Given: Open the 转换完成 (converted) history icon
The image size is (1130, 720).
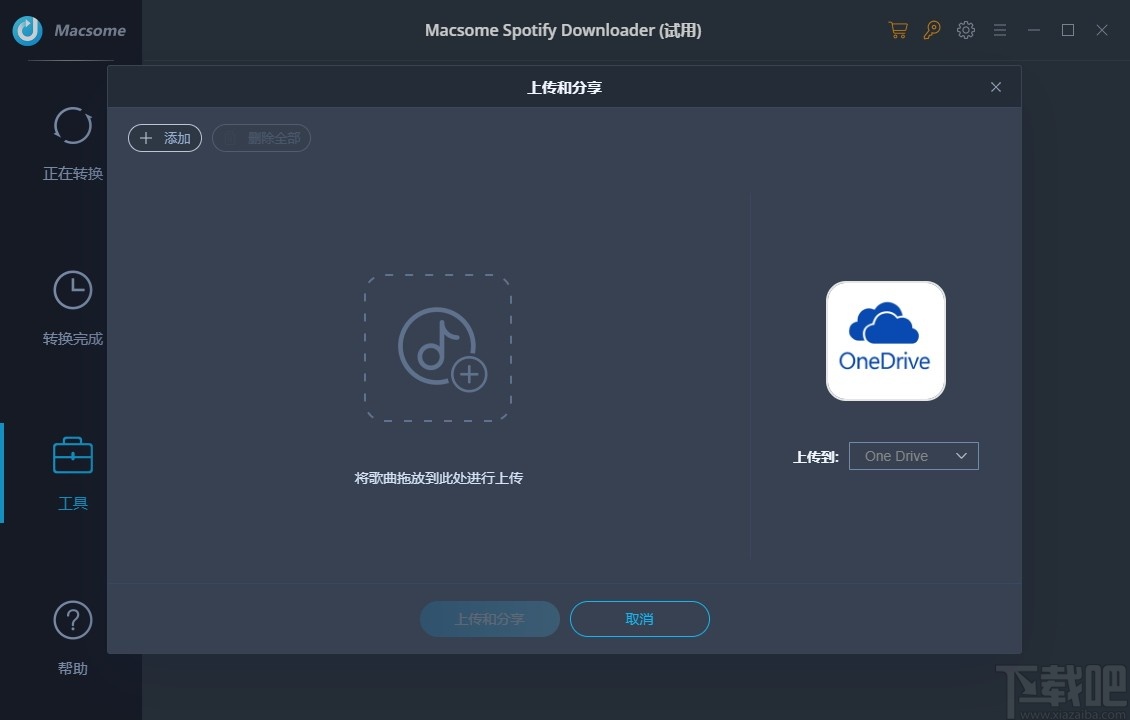Looking at the screenshot, I should tap(72, 290).
